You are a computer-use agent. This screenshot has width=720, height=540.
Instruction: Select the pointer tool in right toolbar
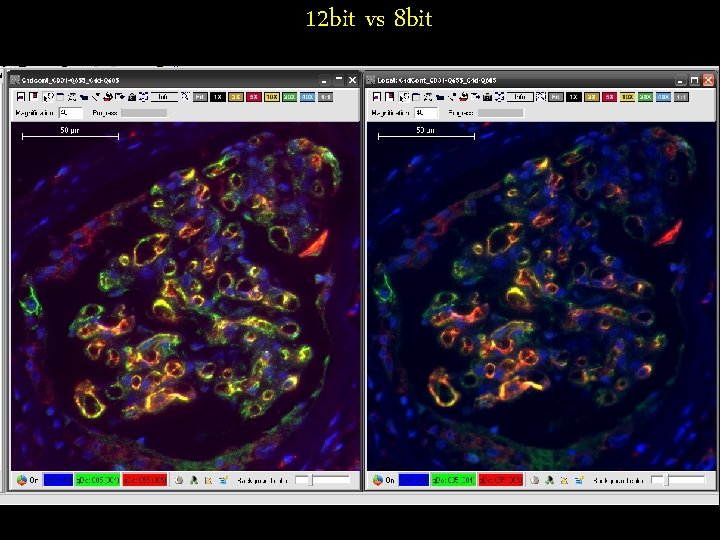[404, 97]
